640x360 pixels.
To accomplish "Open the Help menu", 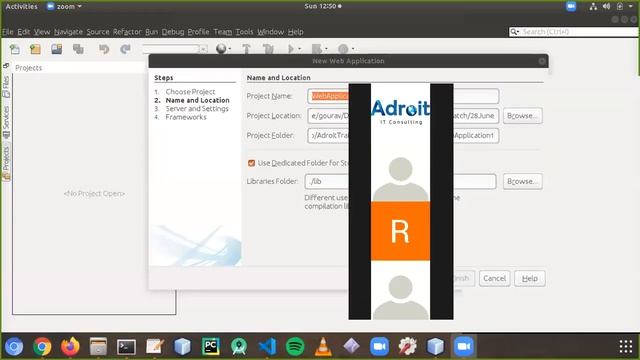I will point(296,32).
